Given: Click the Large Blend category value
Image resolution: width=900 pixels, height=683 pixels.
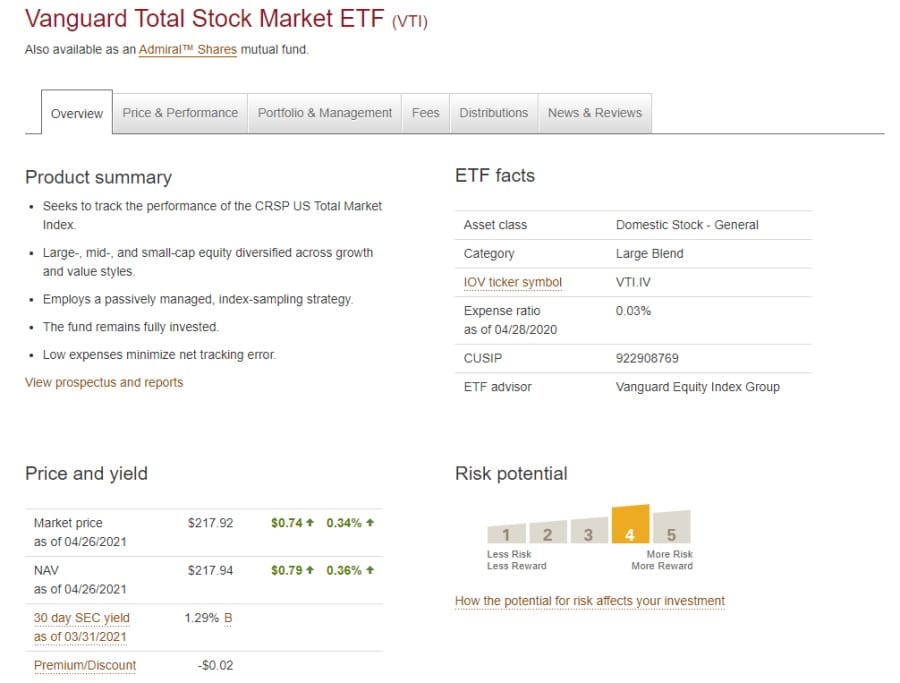Looking at the screenshot, I should (650, 254).
